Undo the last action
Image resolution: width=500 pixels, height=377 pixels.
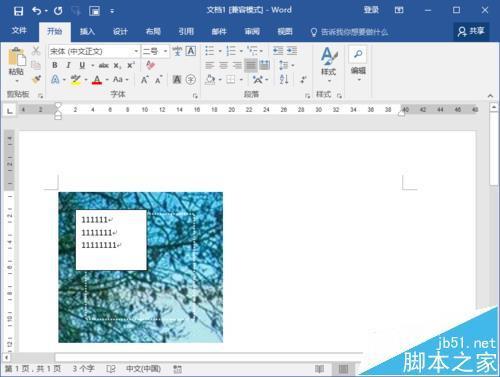pyautogui.click(x=36, y=11)
